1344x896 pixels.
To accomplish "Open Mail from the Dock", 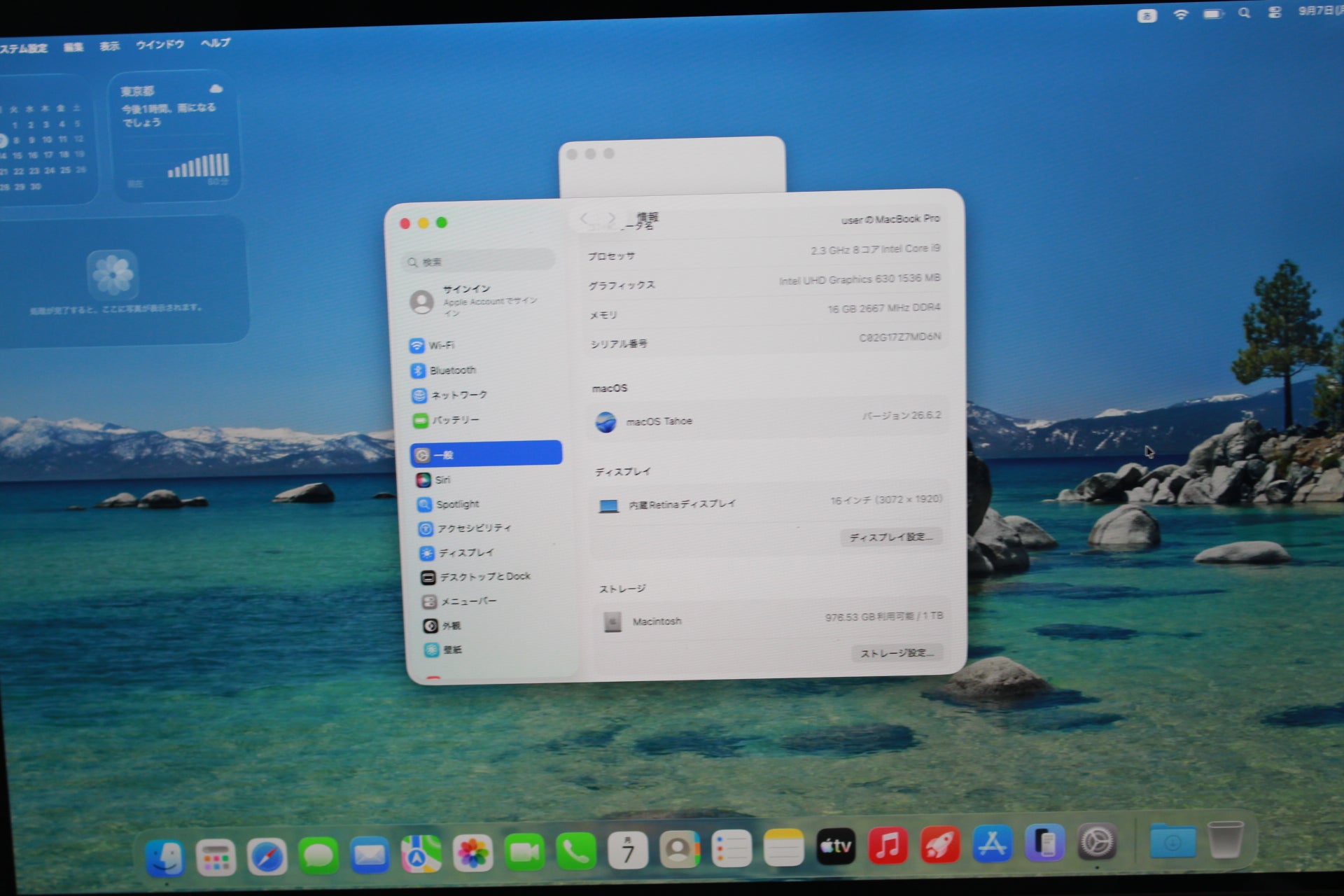I will [370, 855].
